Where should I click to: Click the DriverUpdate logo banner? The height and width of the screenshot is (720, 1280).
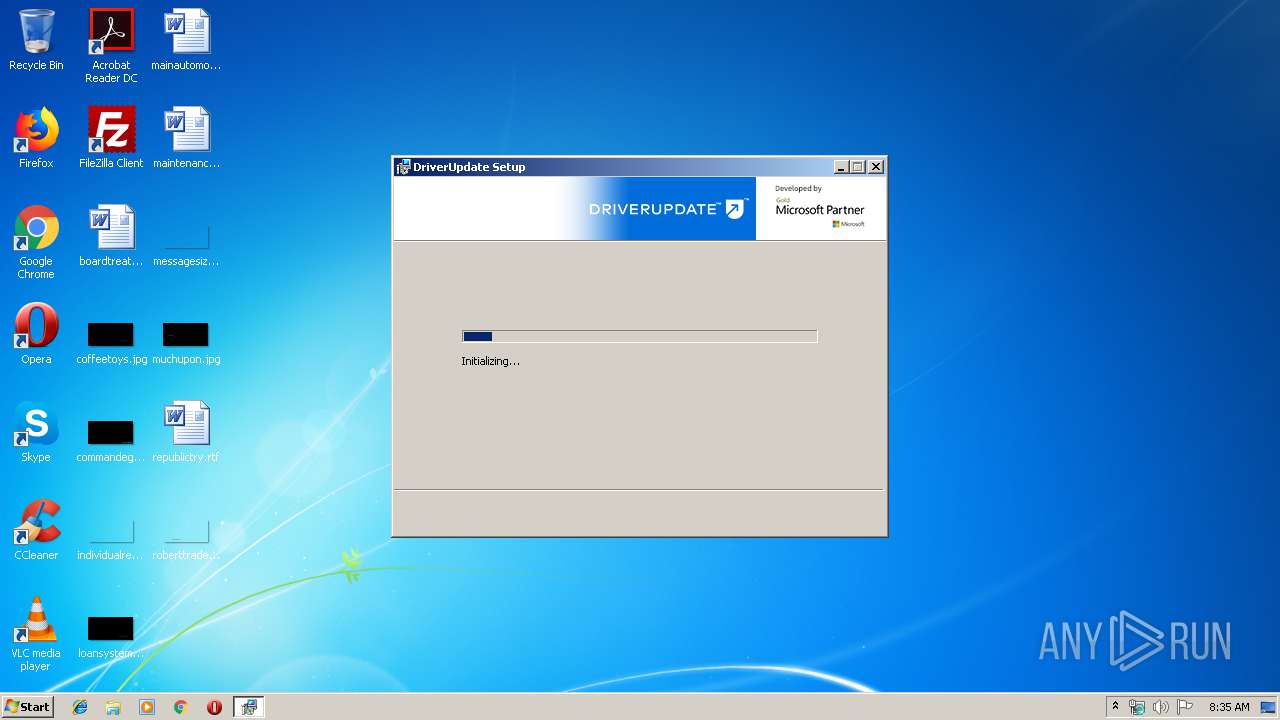(666, 209)
